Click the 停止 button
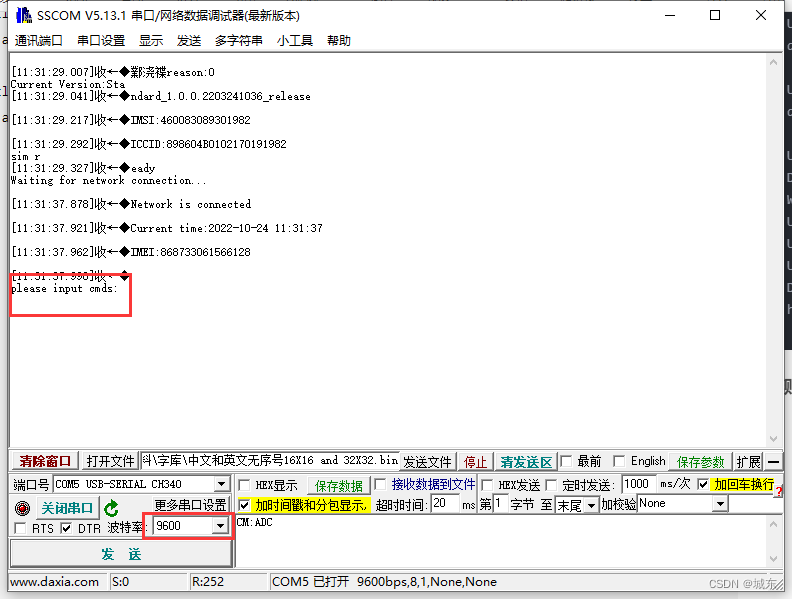Image resolution: width=792 pixels, height=599 pixels. point(475,462)
